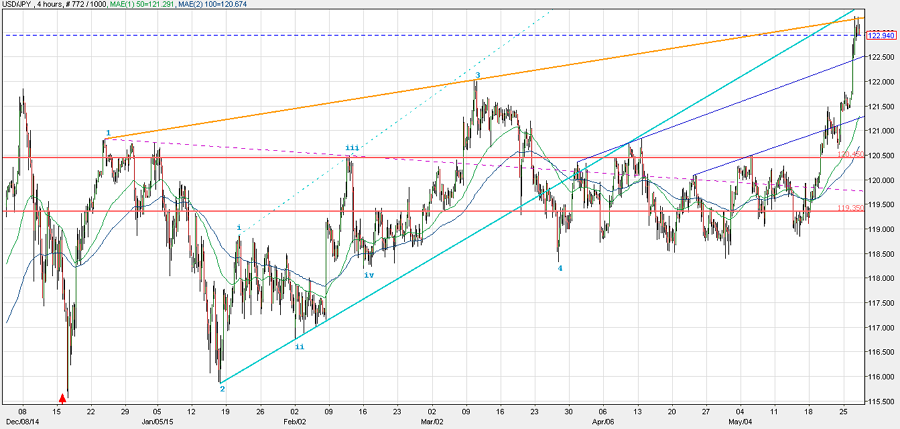Click the '122.500' price axis label
The image size is (900, 429).
(881, 57)
